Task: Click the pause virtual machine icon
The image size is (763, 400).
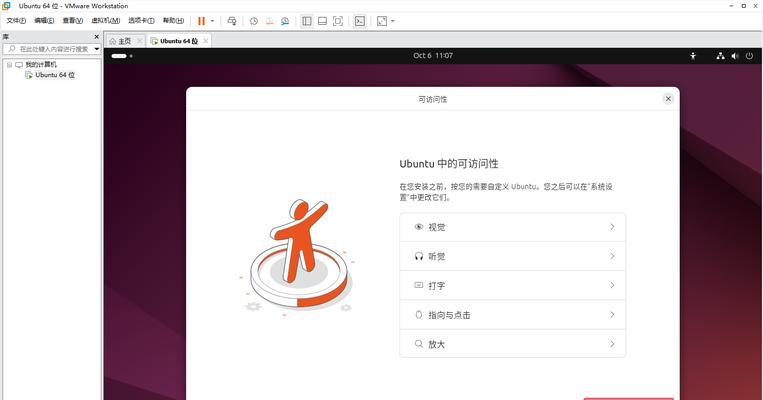Action: (x=201, y=21)
